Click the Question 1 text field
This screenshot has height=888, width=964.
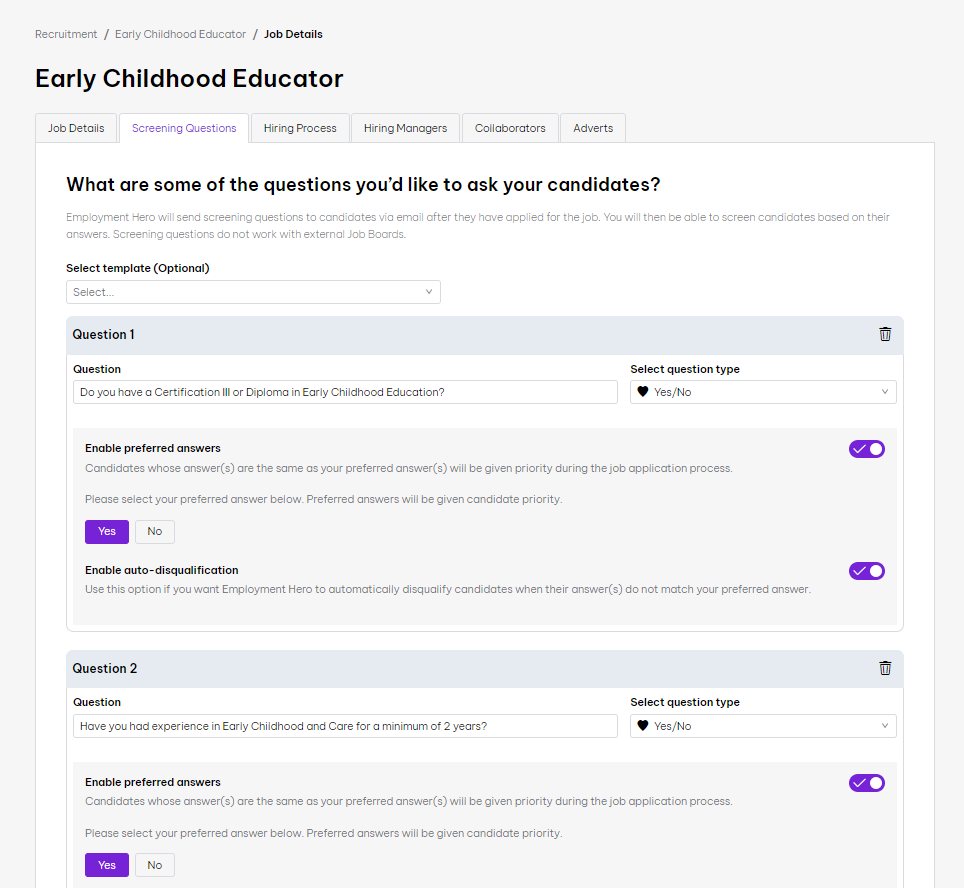(345, 392)
